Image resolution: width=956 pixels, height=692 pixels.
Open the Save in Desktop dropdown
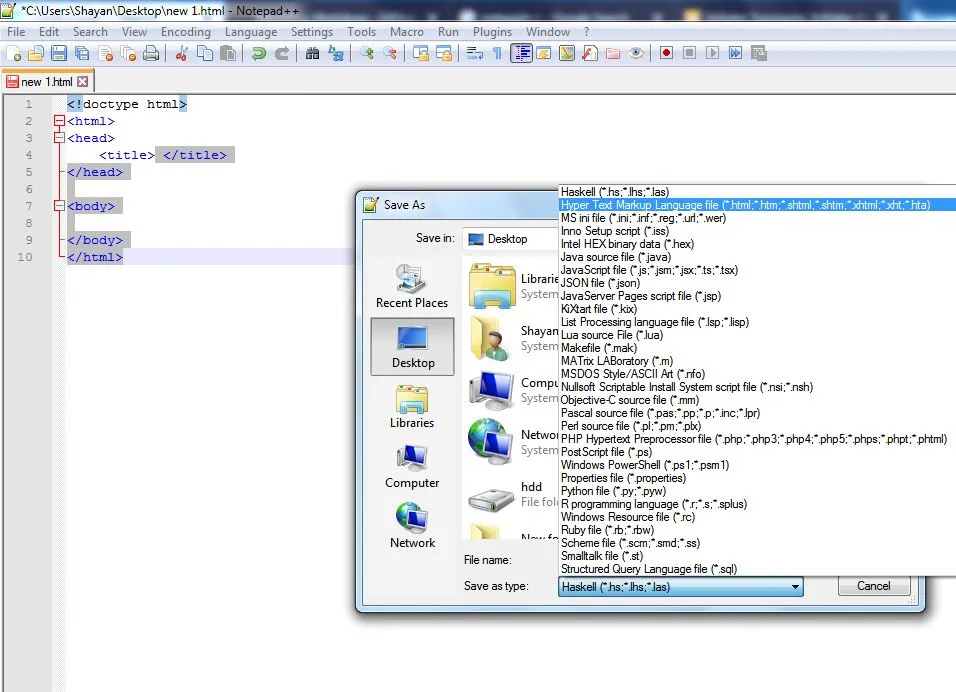pos(512,239)
